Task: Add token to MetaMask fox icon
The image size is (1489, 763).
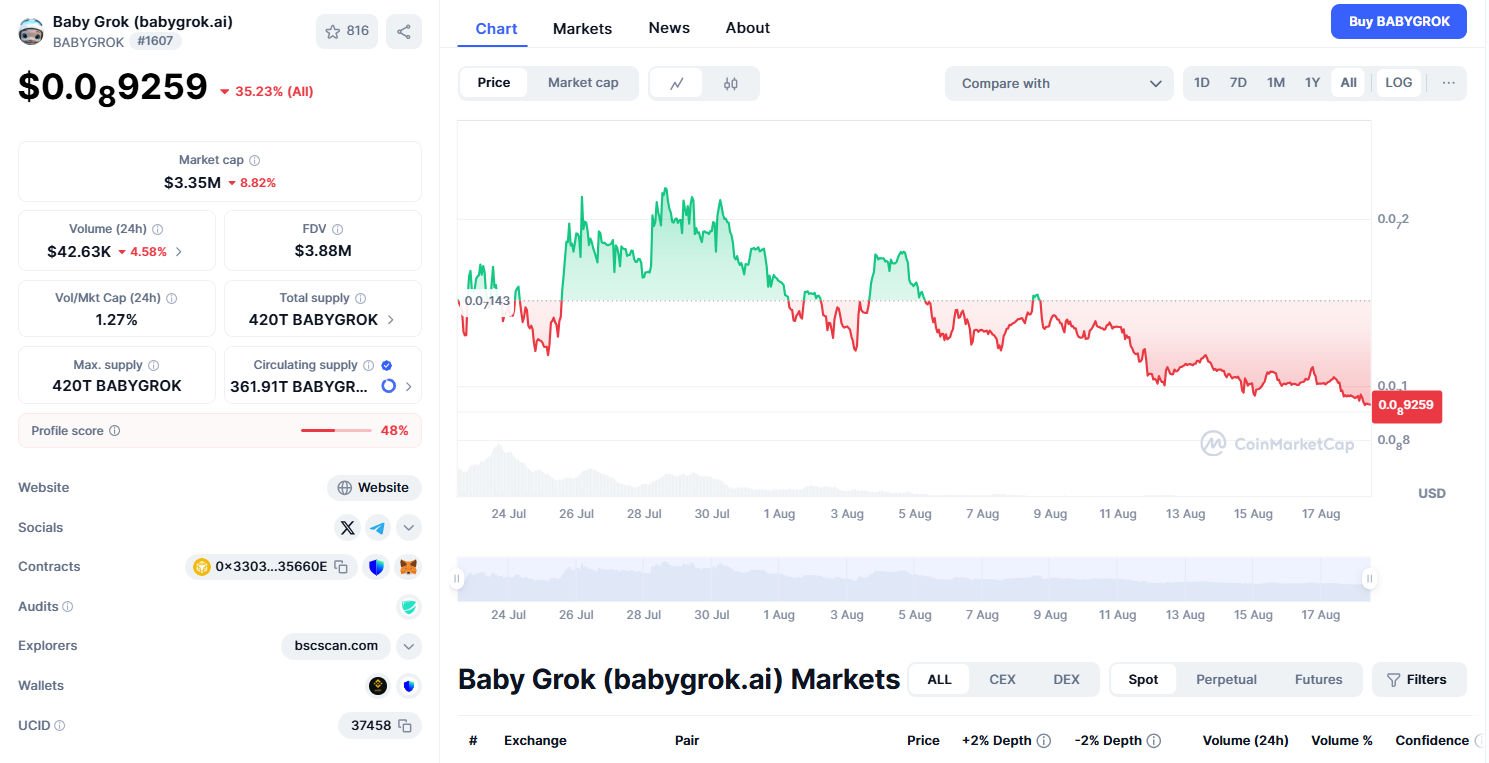Action: tap(409, 567)
